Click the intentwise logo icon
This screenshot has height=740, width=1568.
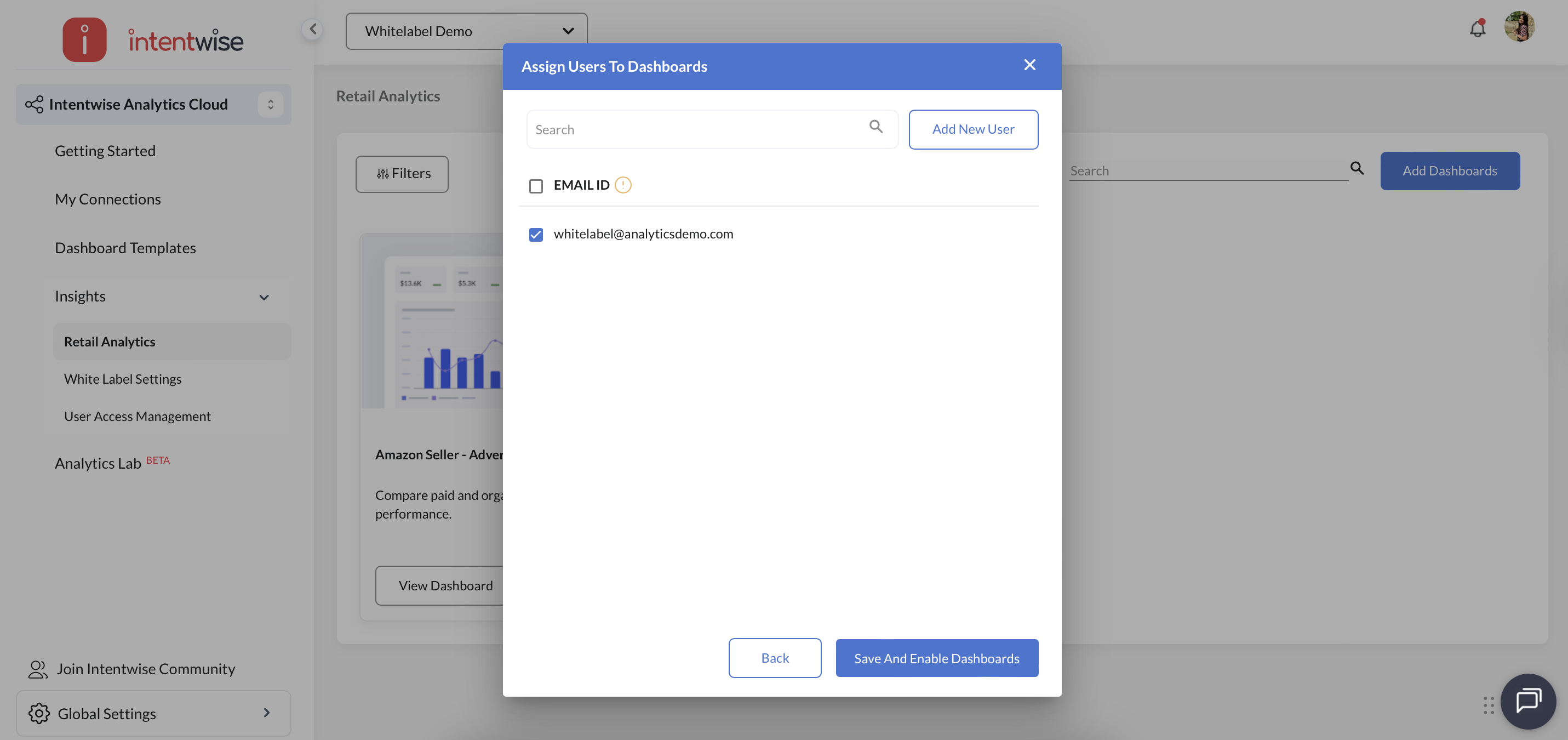pos(84,39)
